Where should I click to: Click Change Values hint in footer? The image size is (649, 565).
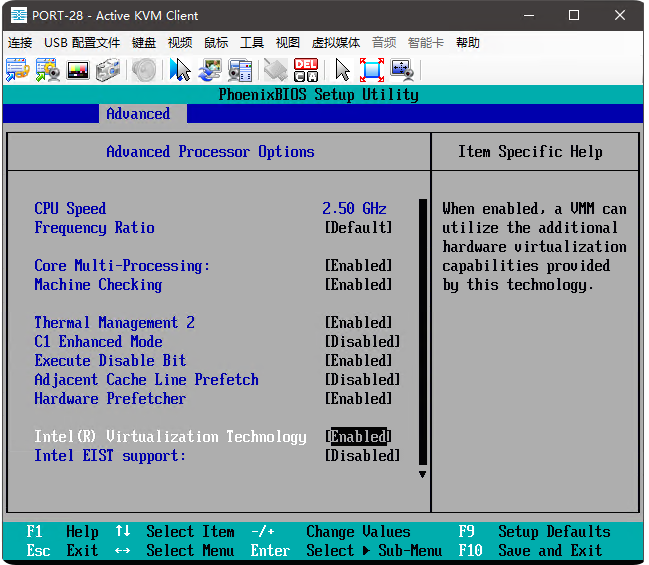click(x=358, y=531)
